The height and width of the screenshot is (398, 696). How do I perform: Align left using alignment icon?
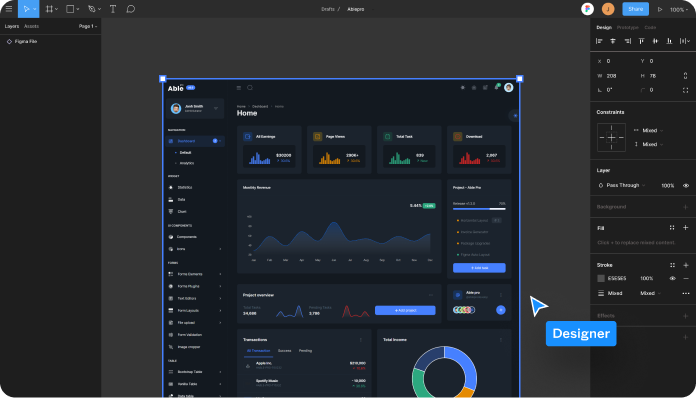(599, 41)
